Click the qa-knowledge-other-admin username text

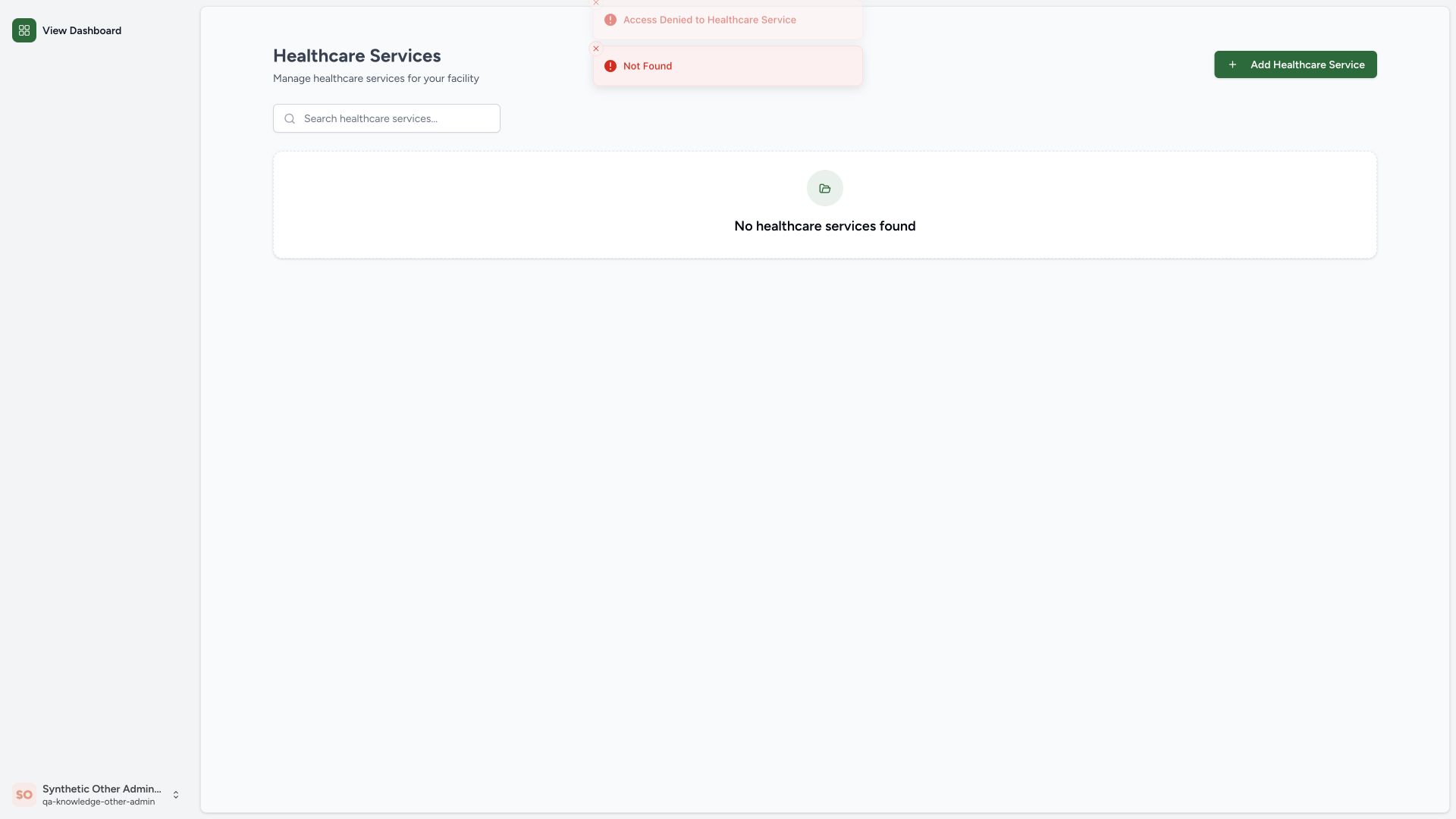click(x=99, y=802)
